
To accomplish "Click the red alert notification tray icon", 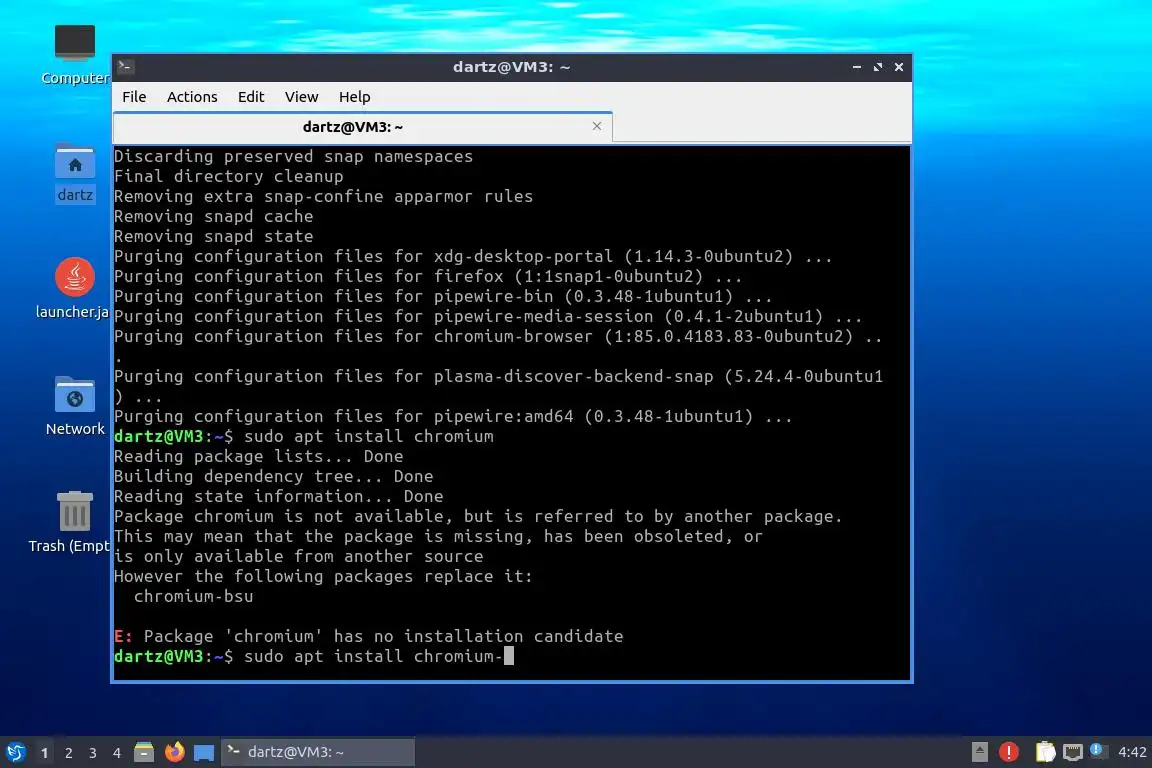I will click(1009, 751).
